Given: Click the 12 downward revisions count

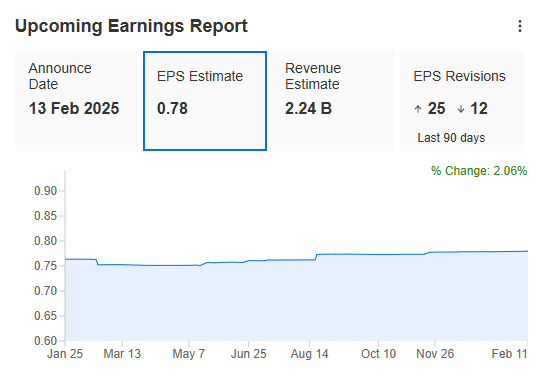Looking at the screenshot, I should (479, 108).
